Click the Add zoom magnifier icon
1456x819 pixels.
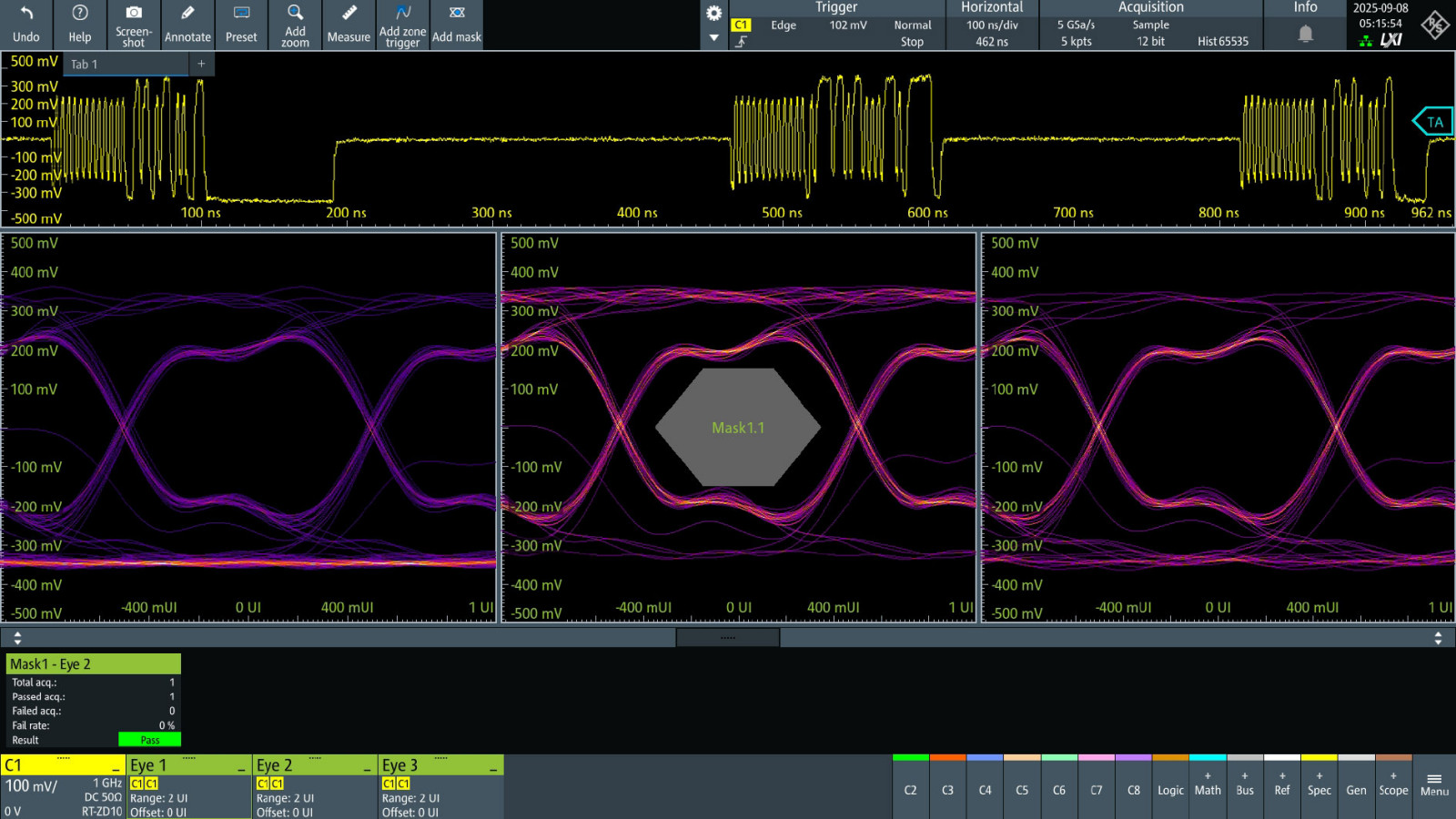(295, 13)
